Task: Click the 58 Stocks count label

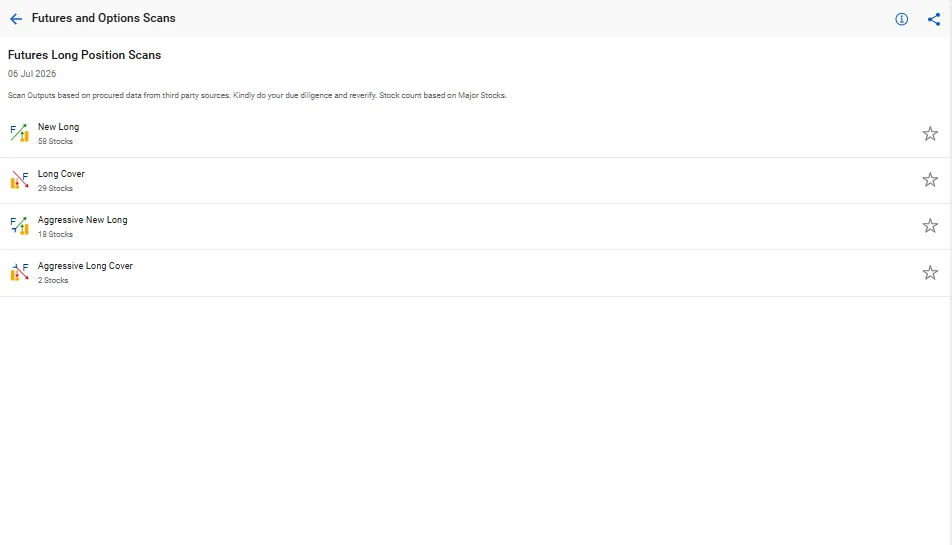Action: point(55,141)
